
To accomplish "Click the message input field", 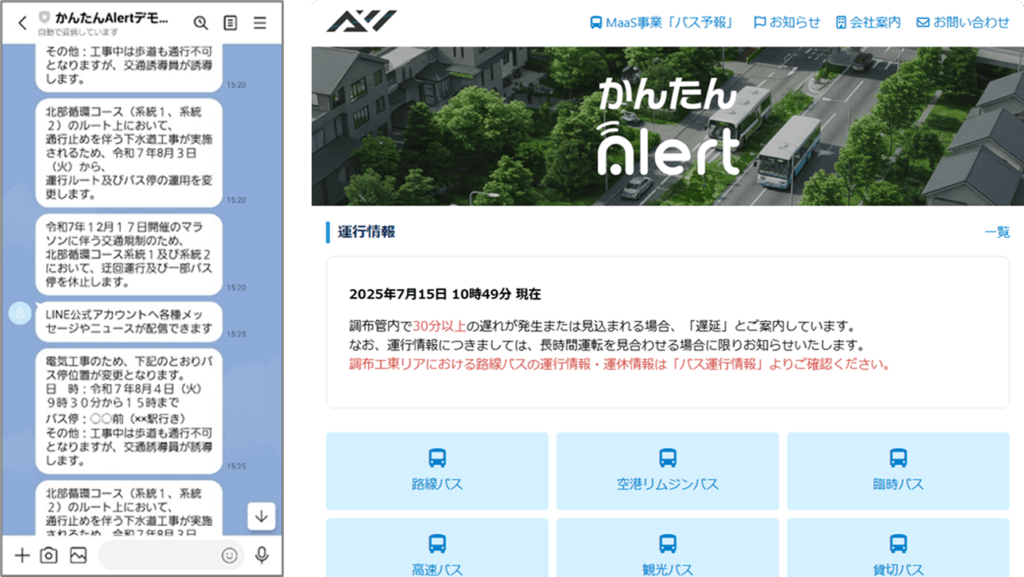I will (x=170, y=555).
